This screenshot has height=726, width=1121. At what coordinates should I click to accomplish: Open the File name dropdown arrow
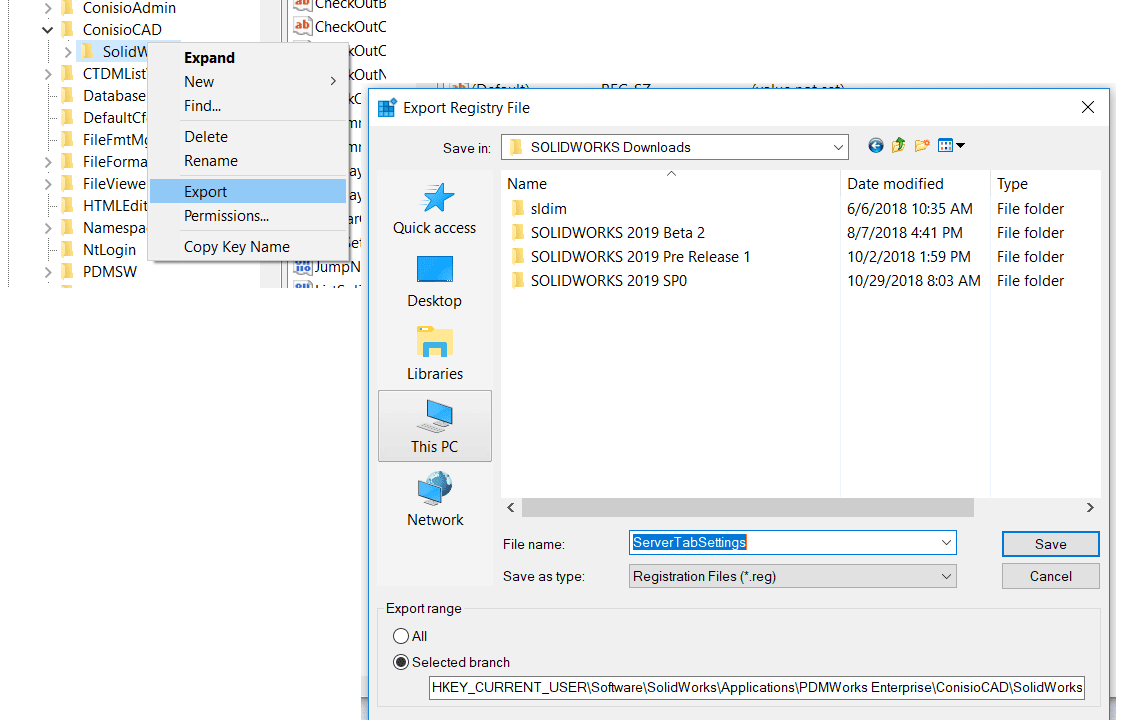coord(946,543)
